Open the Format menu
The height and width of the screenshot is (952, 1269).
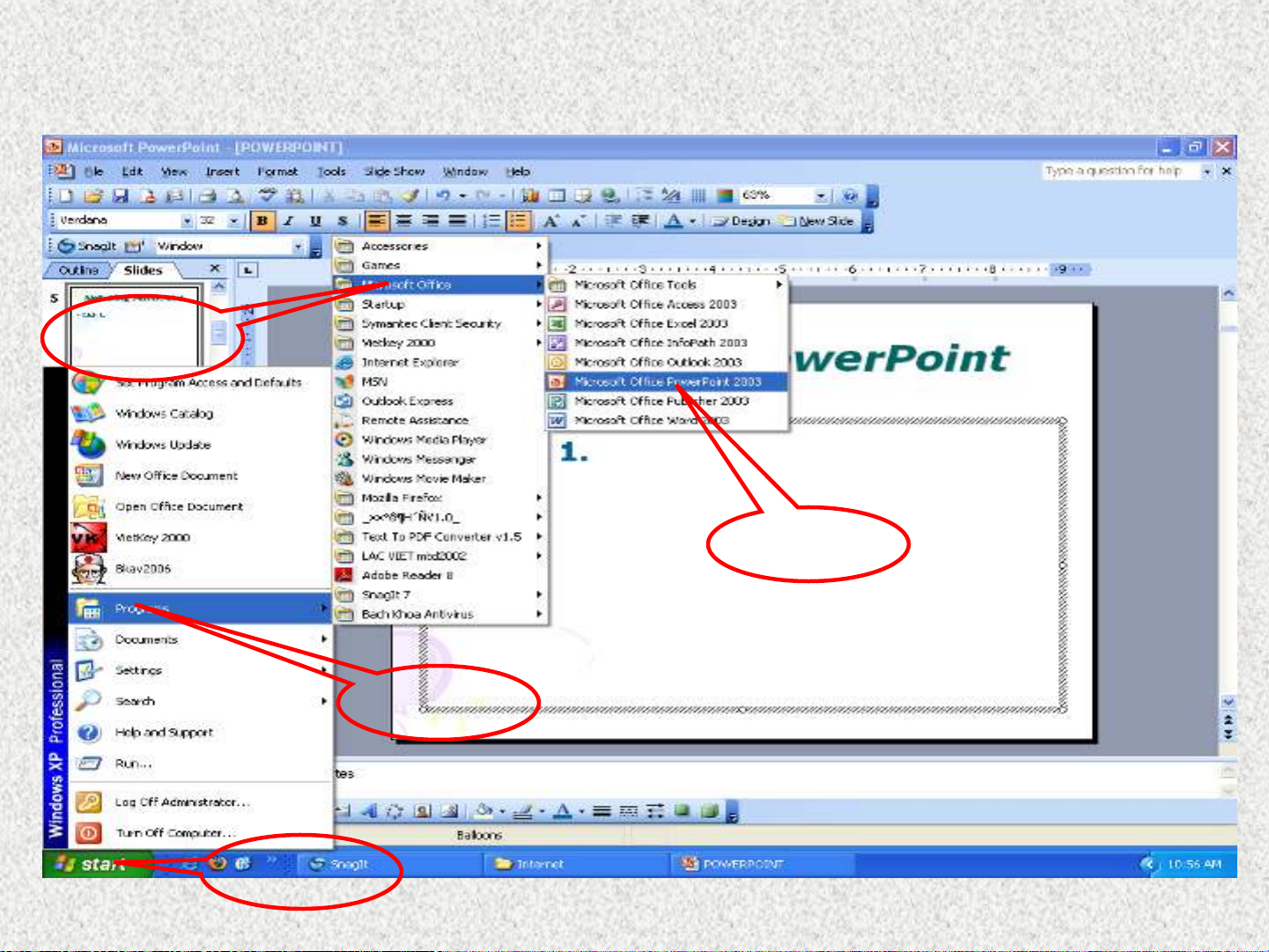[277, 172]
